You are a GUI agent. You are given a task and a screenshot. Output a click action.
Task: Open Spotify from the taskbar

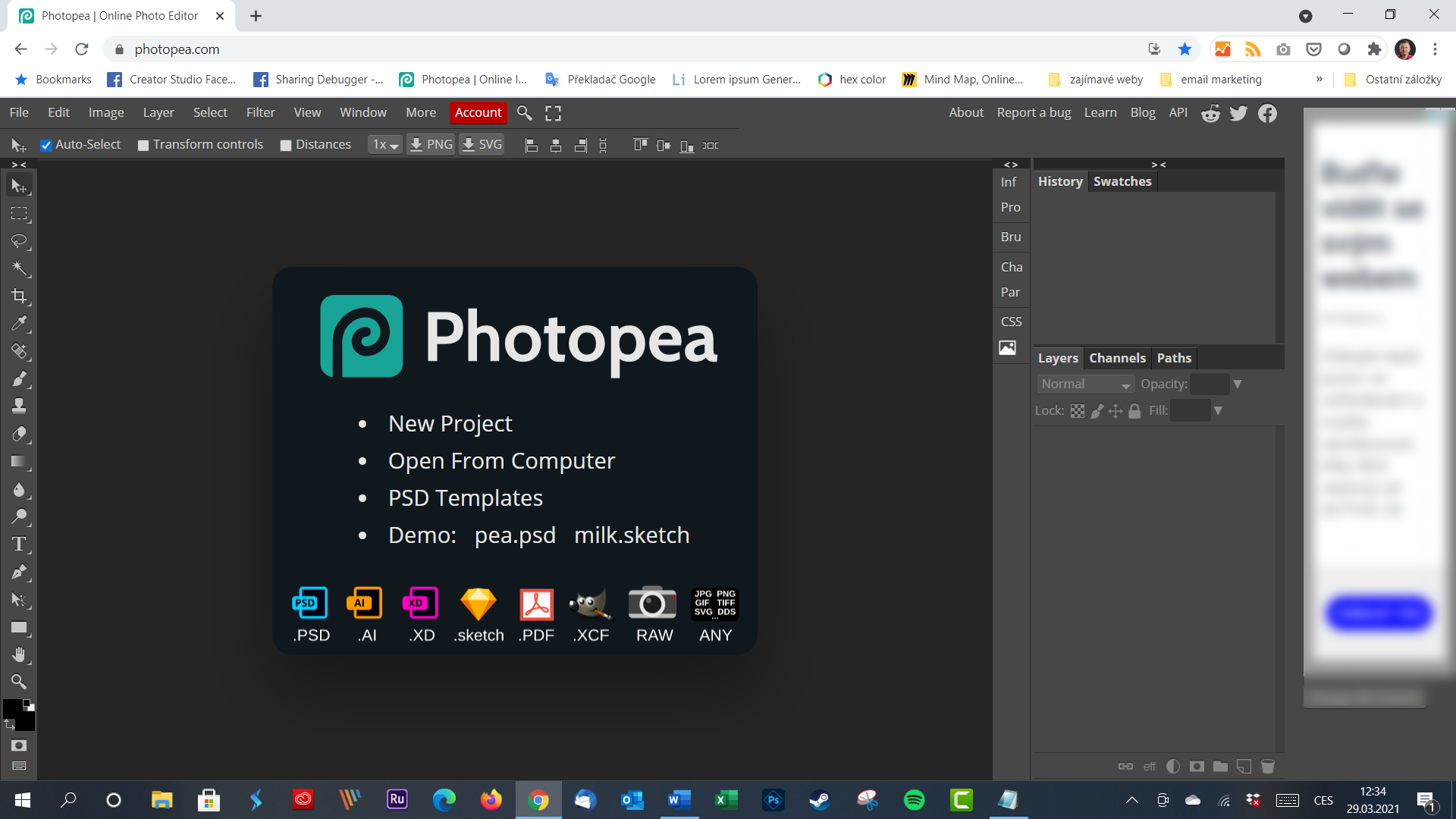tap(915, 800)
